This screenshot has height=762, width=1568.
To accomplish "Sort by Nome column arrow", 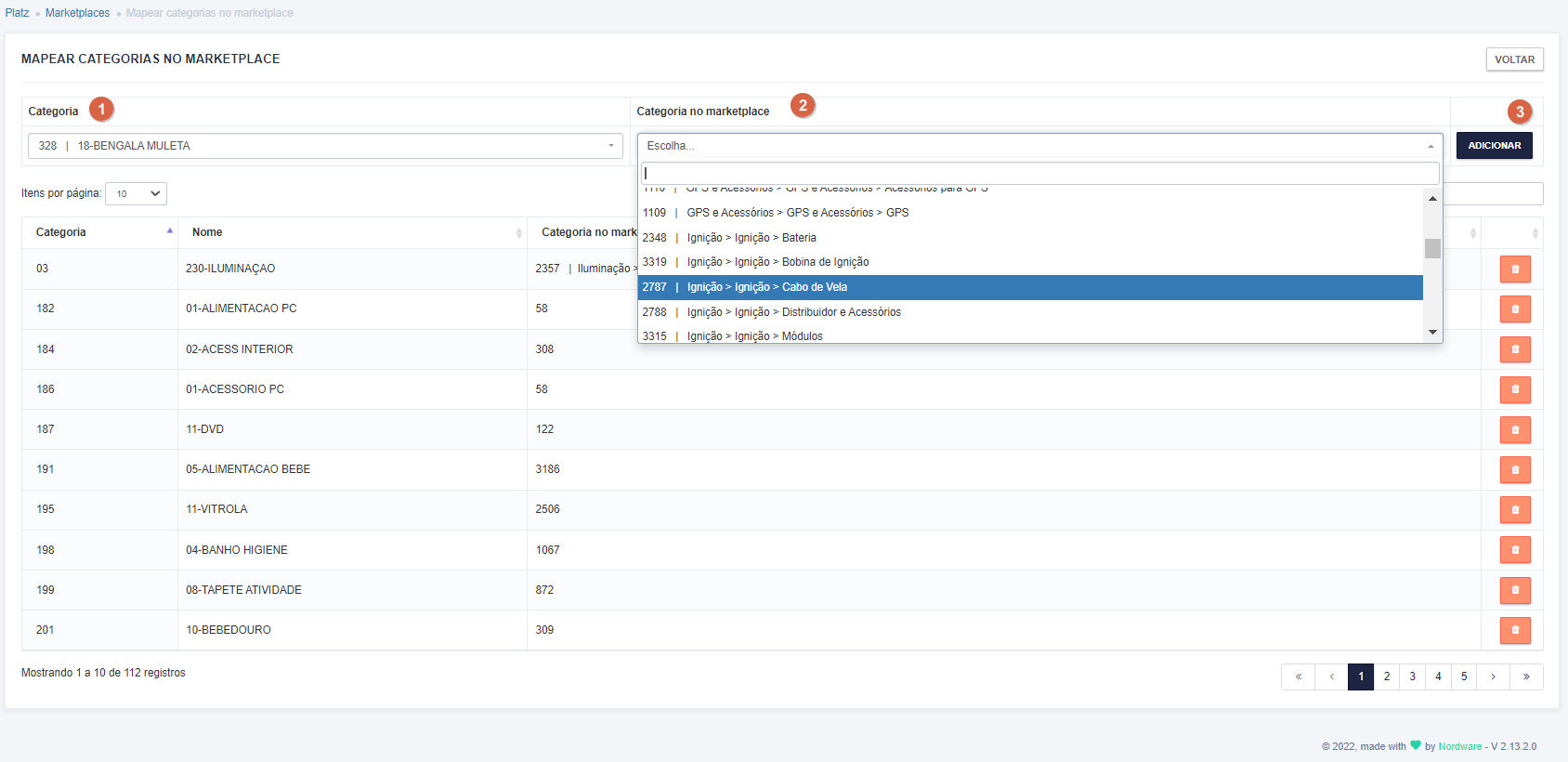I will tap(519, 232).
